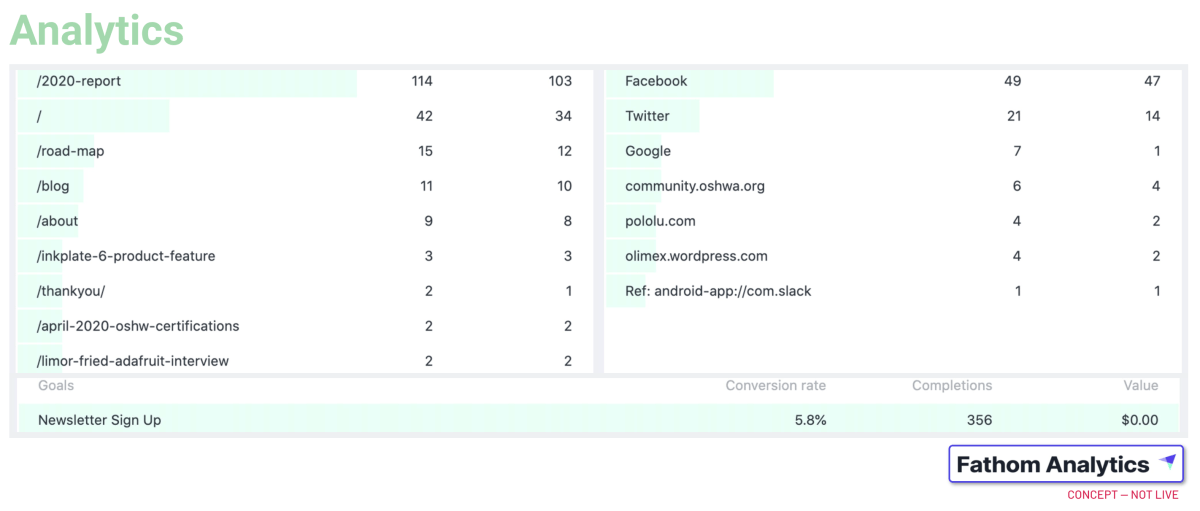This screenshot has width=1200, height=511.
Task: Open the /road-map page entry
Action: click(305, 151)
